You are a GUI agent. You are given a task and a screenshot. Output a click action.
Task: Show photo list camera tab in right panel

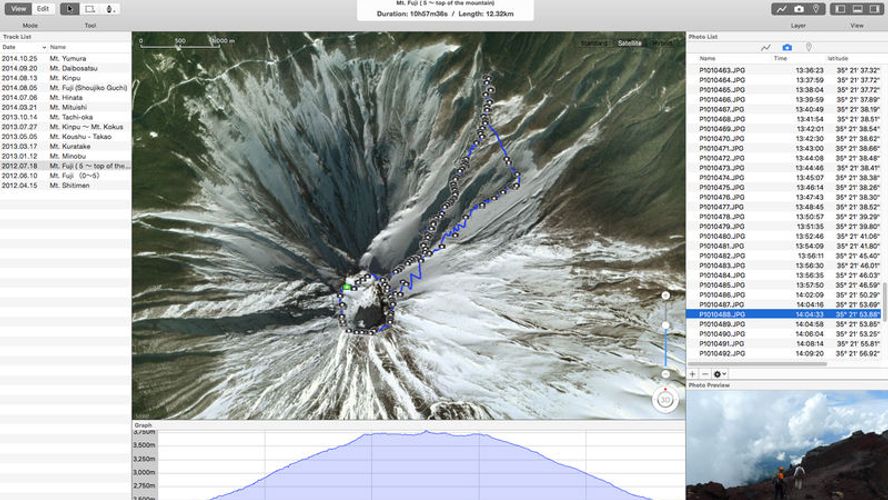click(x=787, y=48)
